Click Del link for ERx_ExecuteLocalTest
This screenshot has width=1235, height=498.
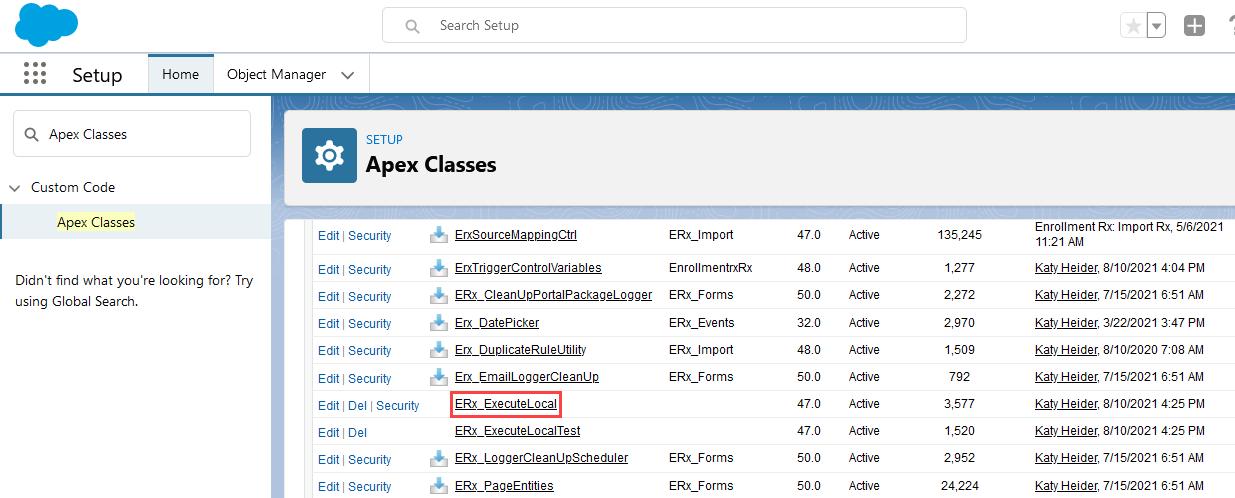(357, 433)
